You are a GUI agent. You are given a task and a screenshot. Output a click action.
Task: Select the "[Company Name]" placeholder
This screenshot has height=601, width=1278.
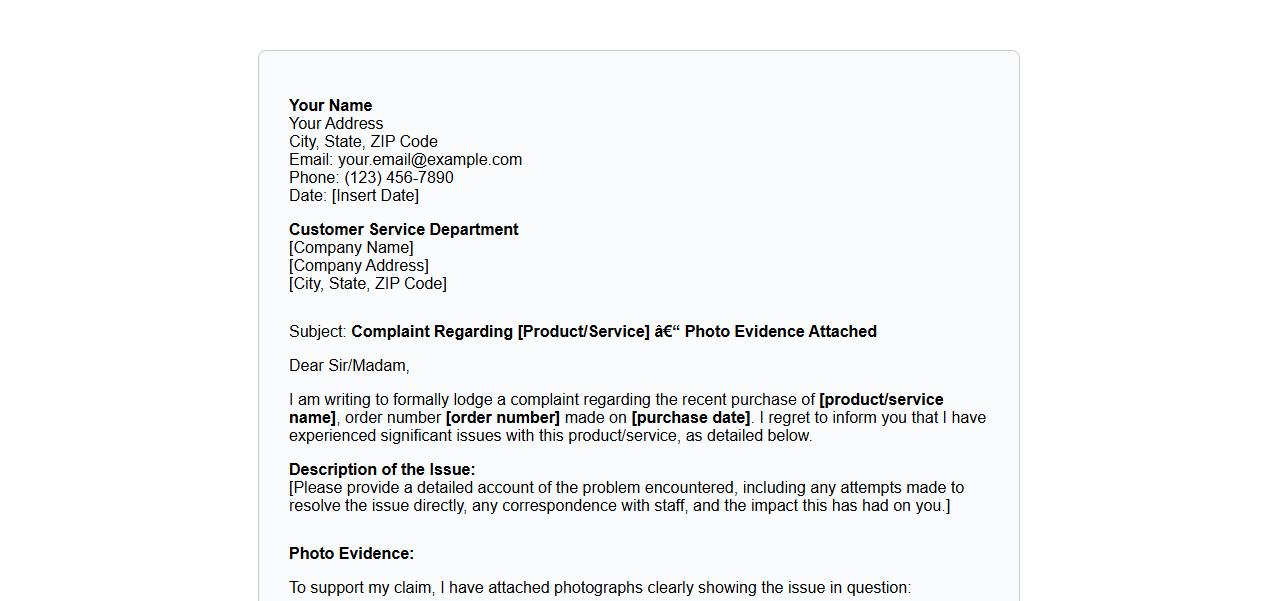coord(351,248)
